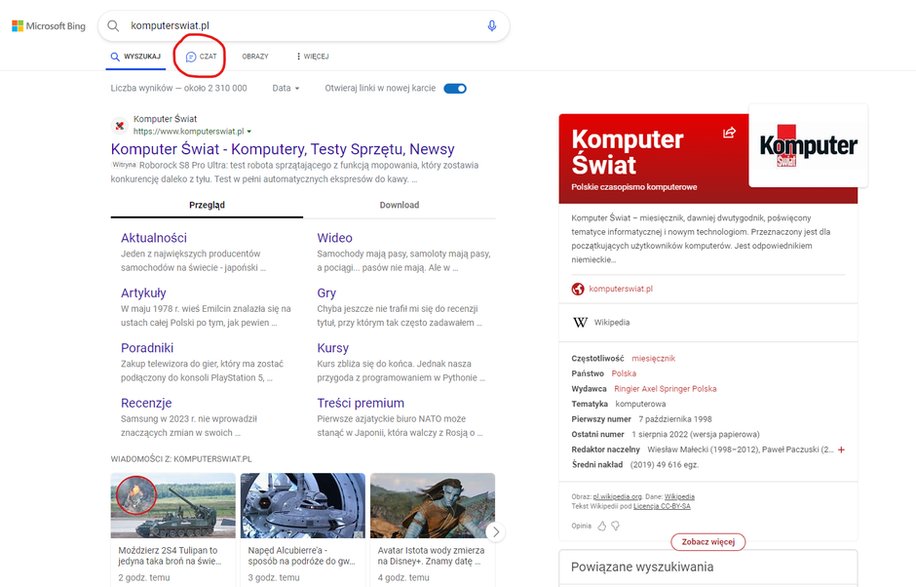Open the Data filter dropdown
Viewport: 916px width, 587px height.
(286, 88)
